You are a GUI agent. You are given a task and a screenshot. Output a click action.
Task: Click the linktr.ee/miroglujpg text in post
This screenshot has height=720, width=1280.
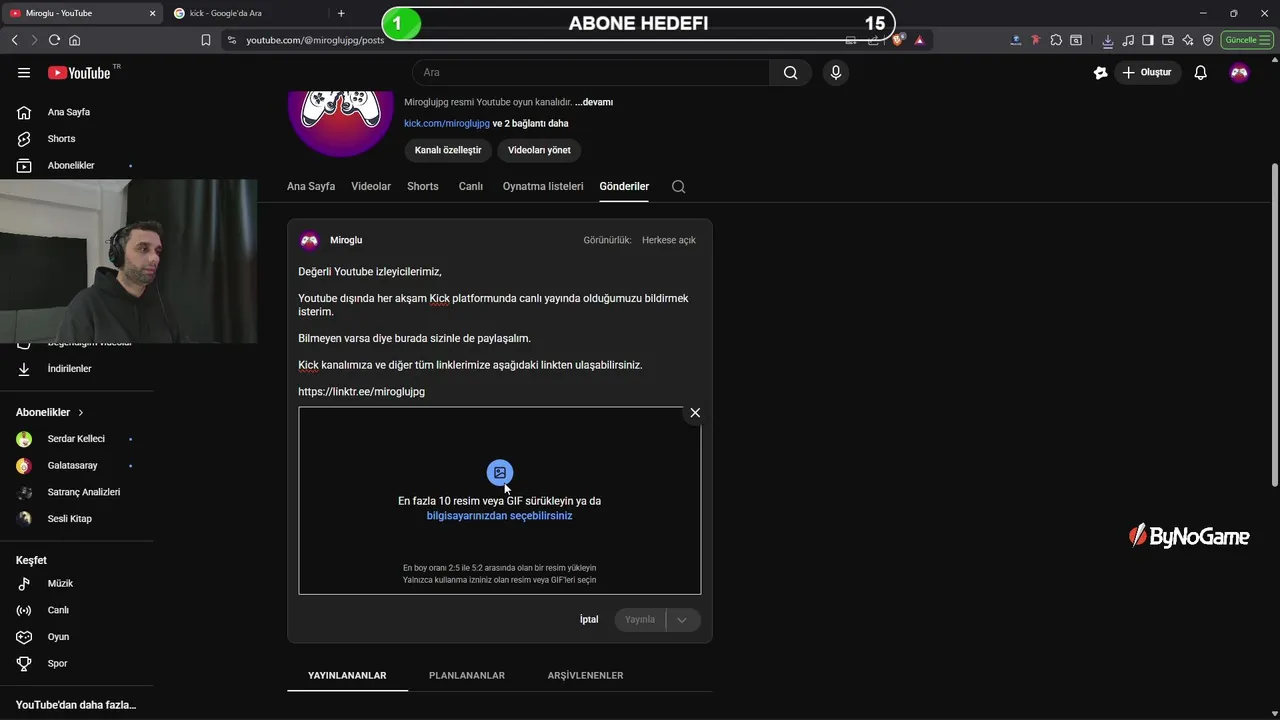click(361, 392)
